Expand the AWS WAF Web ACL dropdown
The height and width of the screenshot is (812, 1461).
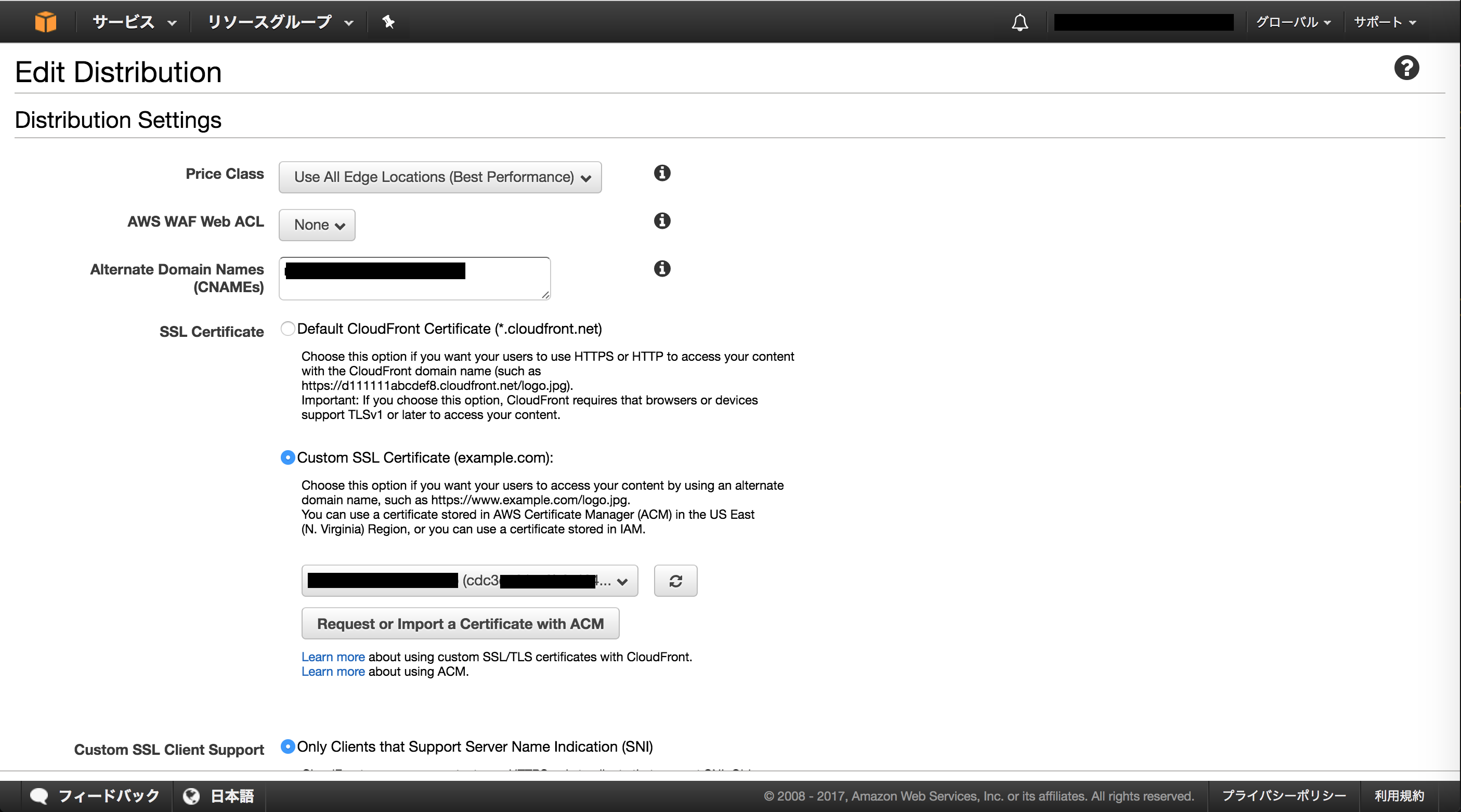316,224
